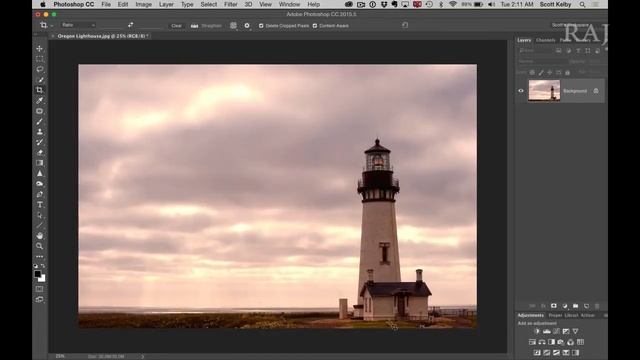This screenshot has width=640, height=360.
Task: Create a new layer icon
Action: pos(587,306)
